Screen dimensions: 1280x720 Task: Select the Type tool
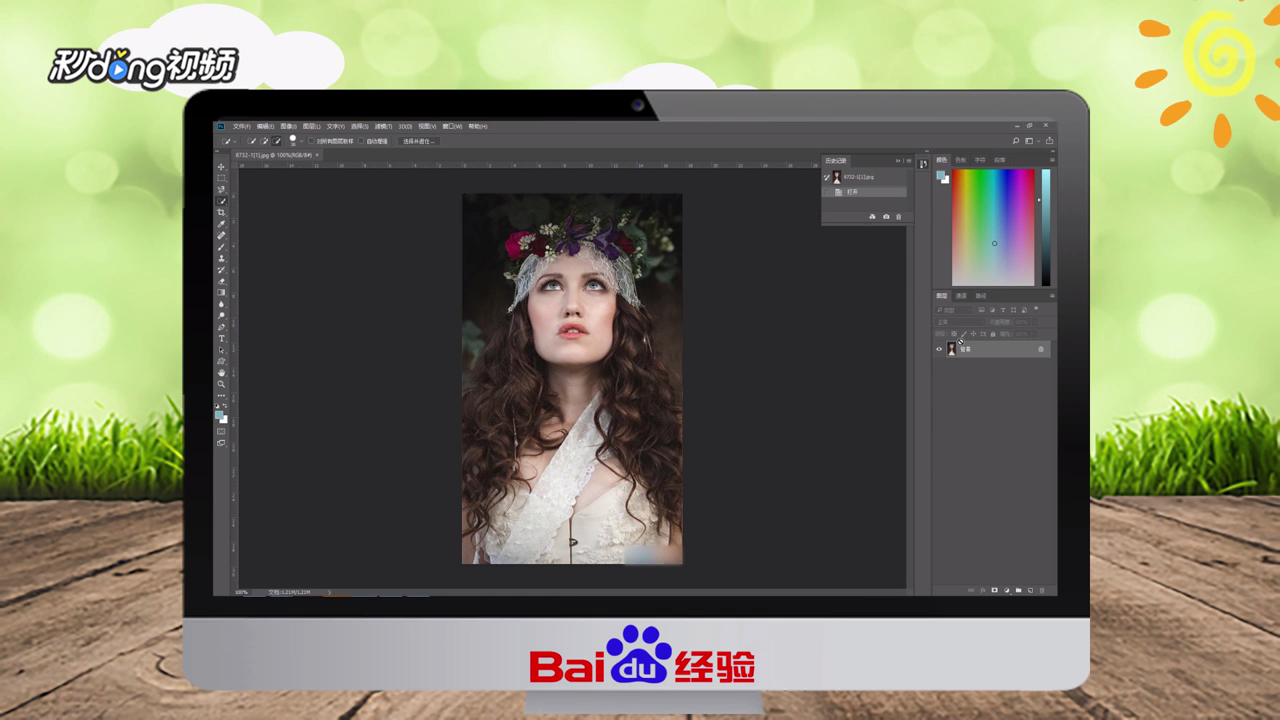221,338
